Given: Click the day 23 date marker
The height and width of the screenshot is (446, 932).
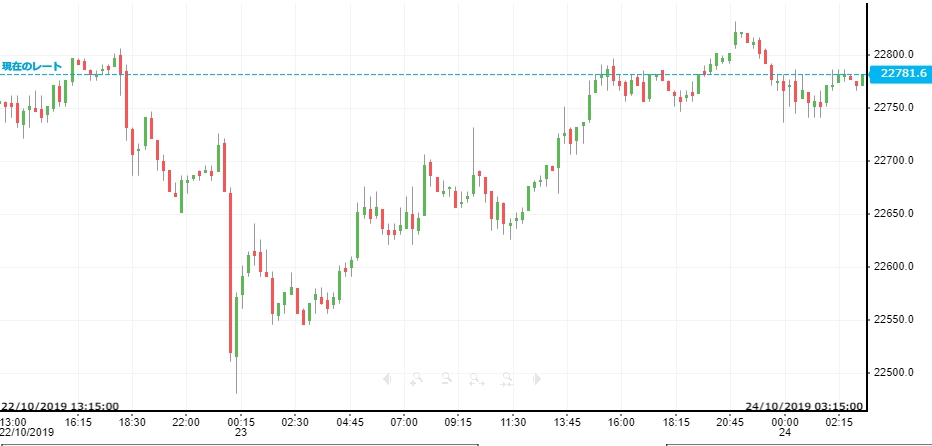Looking at the screenshot, I should click(240, 433).
